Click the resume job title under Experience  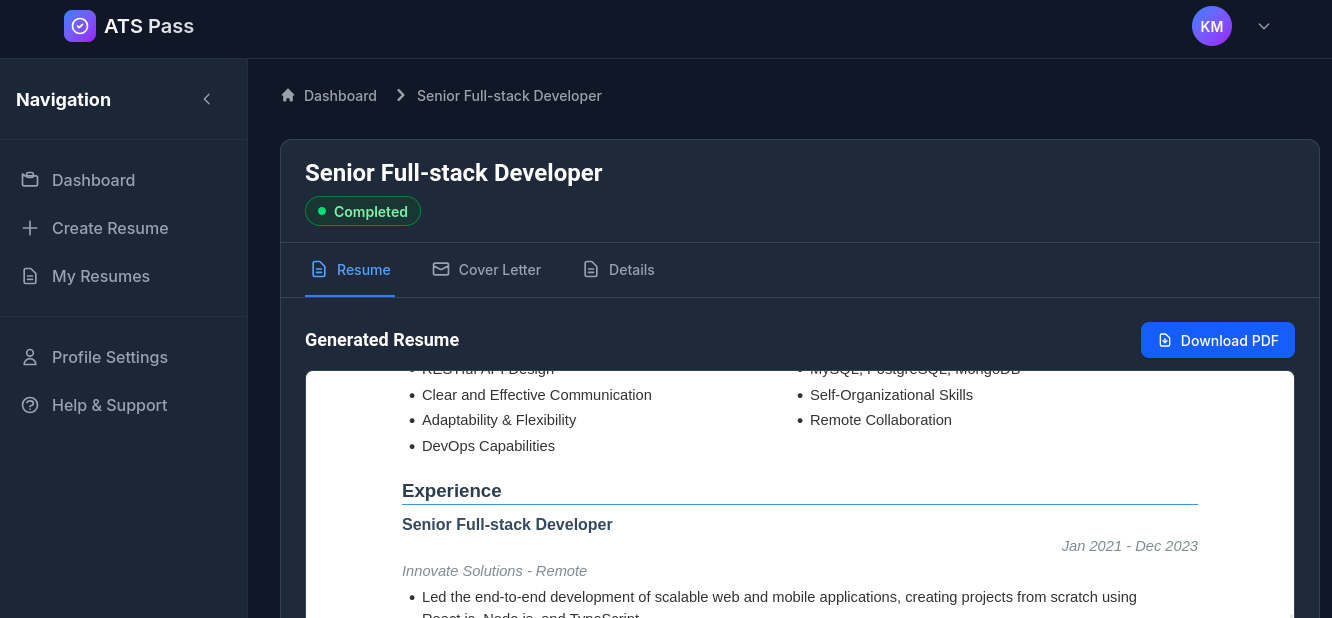click(507, 525)
